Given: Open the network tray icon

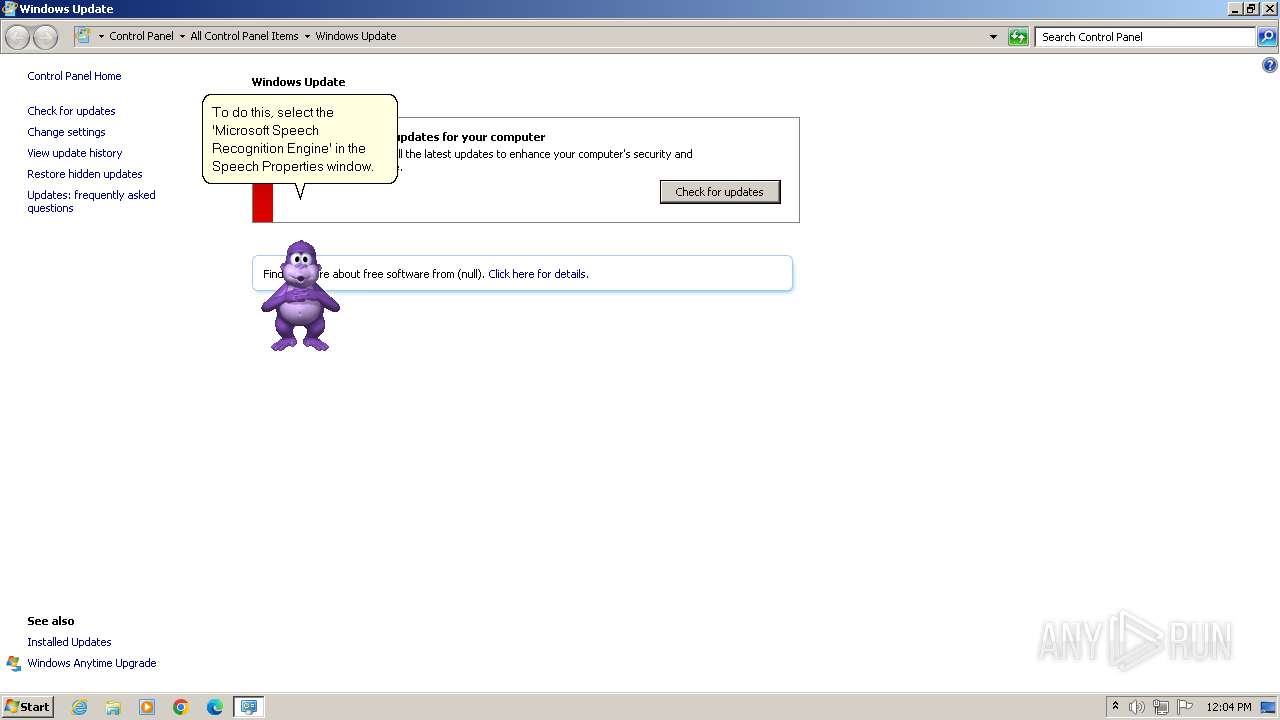Looking at the screenshot, I should pyautogui.click(x=1161, y=707).
